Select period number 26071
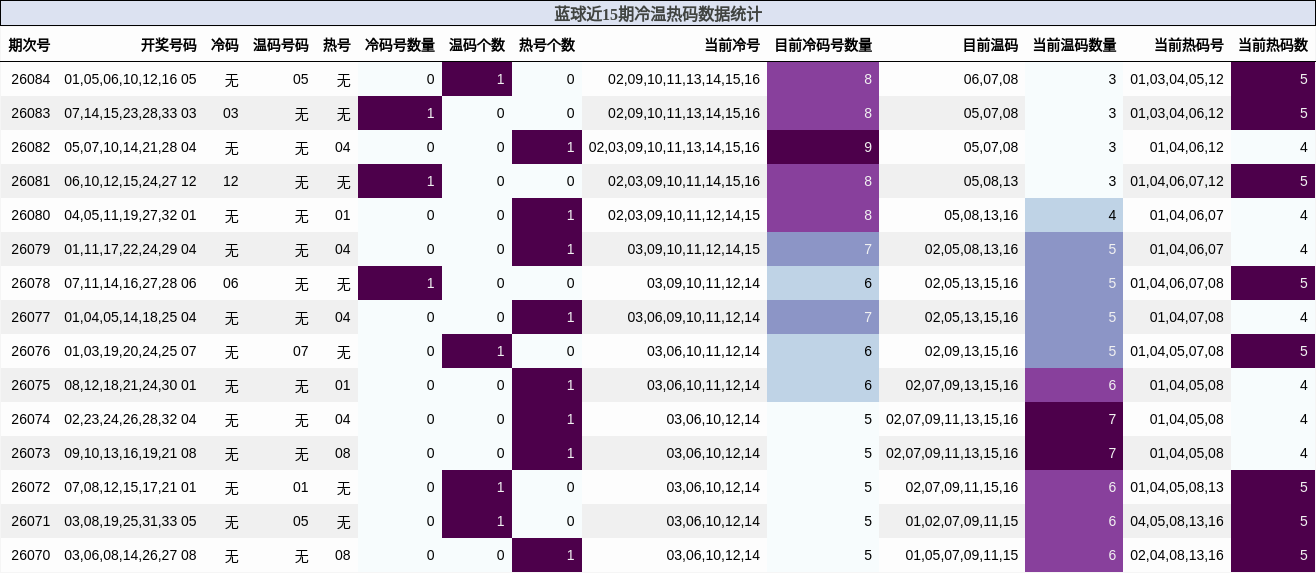This screenshot has width=1316, height=573. [x=30, y=521]
